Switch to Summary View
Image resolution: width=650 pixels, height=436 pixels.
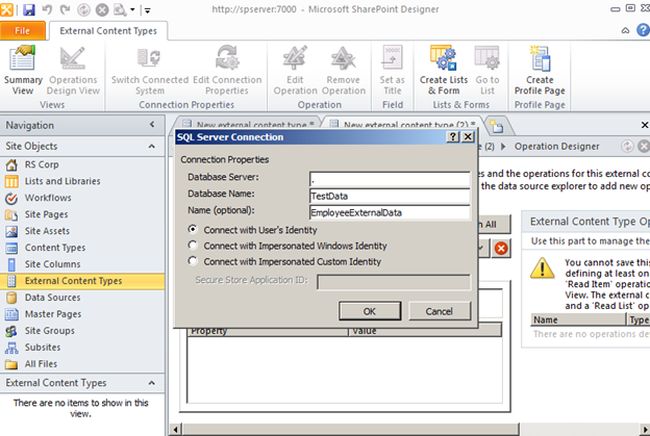[23, 70]
